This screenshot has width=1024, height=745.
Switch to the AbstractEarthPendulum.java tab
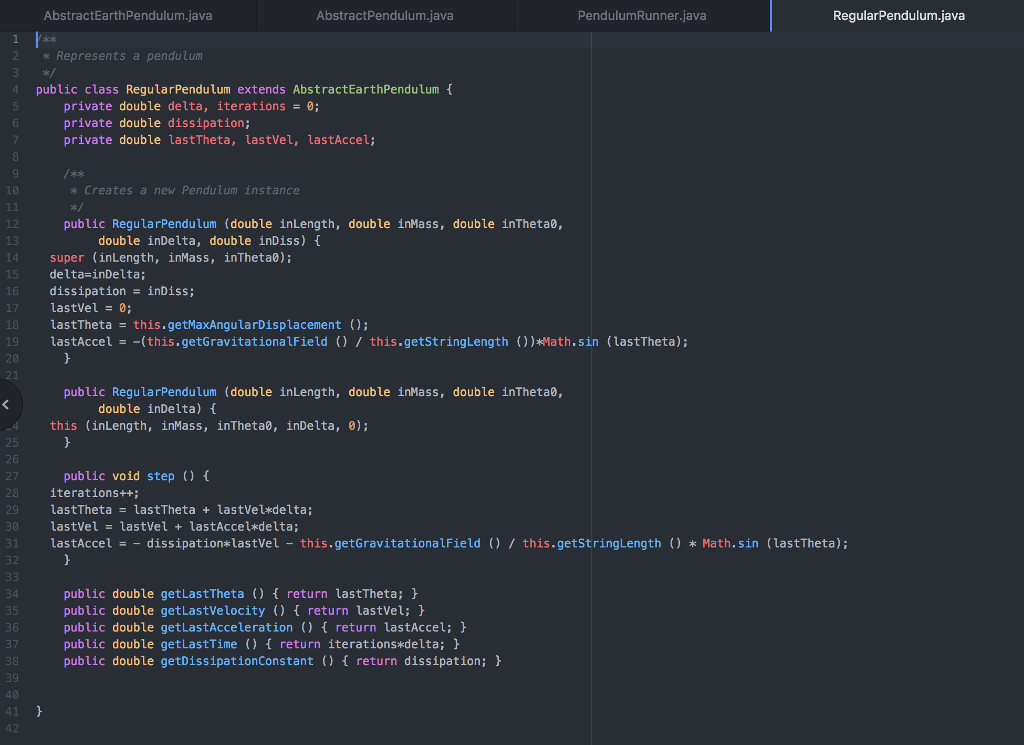point(128,15)
